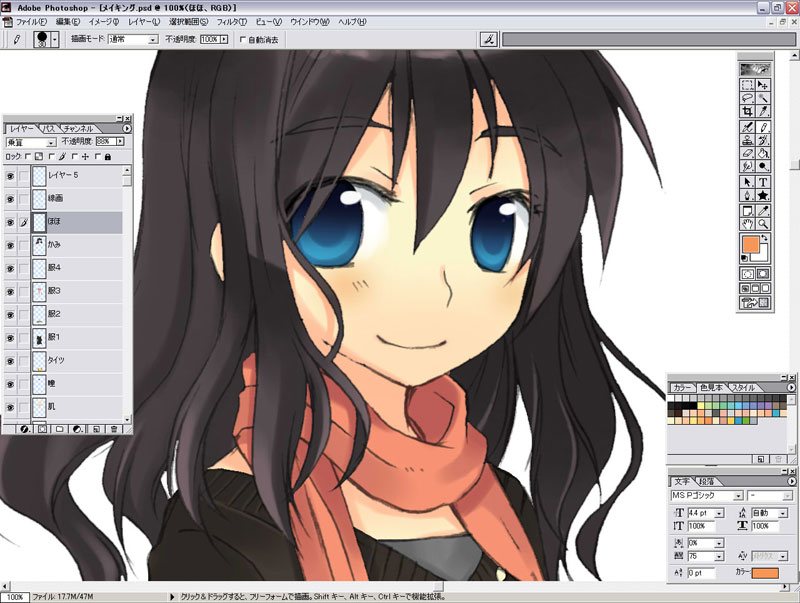This screenshot has width=800, height=603.
Task: Select the Notes tool
Action: click(x=747, y=211)
